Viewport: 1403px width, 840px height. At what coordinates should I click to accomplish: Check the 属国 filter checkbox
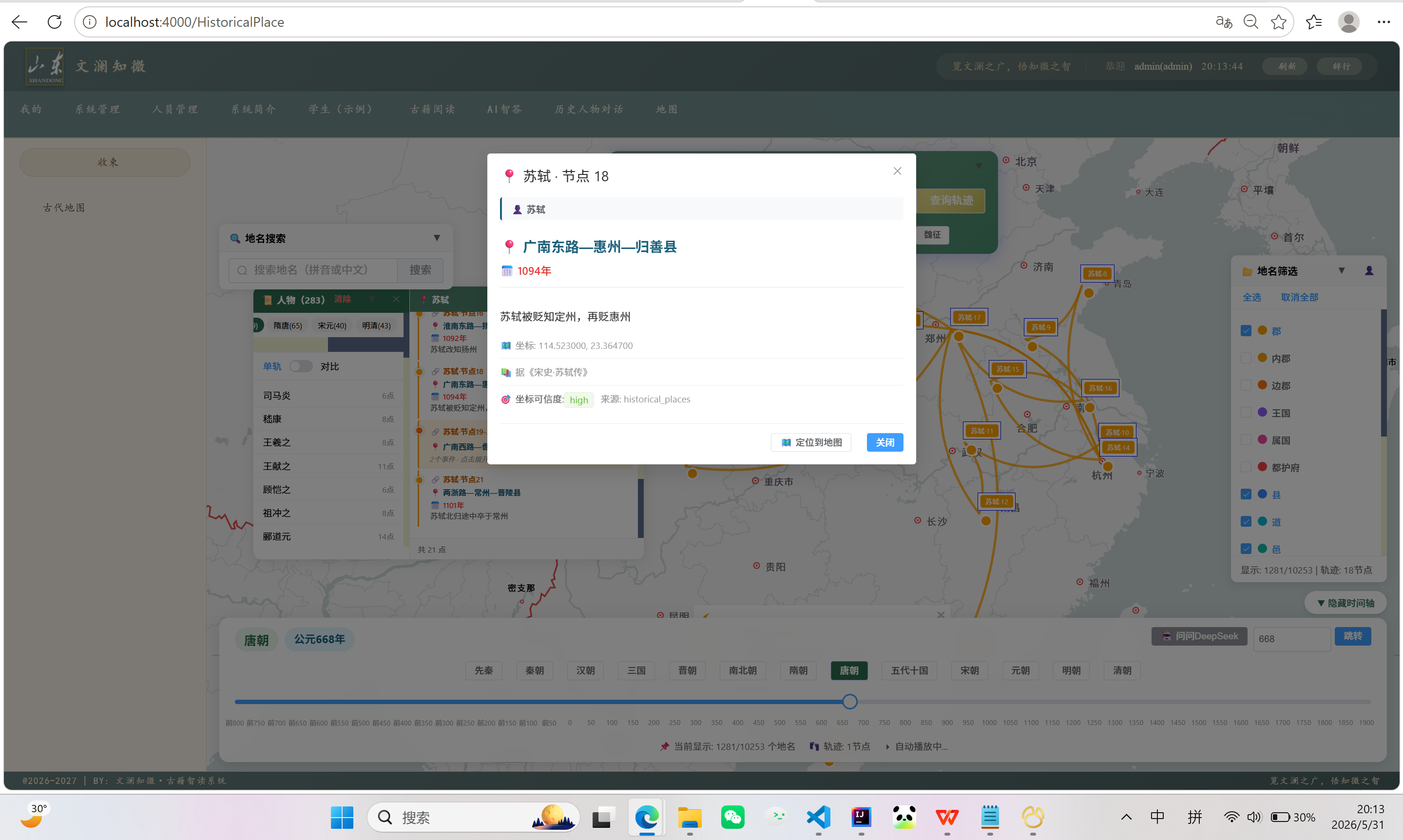pos(1246,440)
